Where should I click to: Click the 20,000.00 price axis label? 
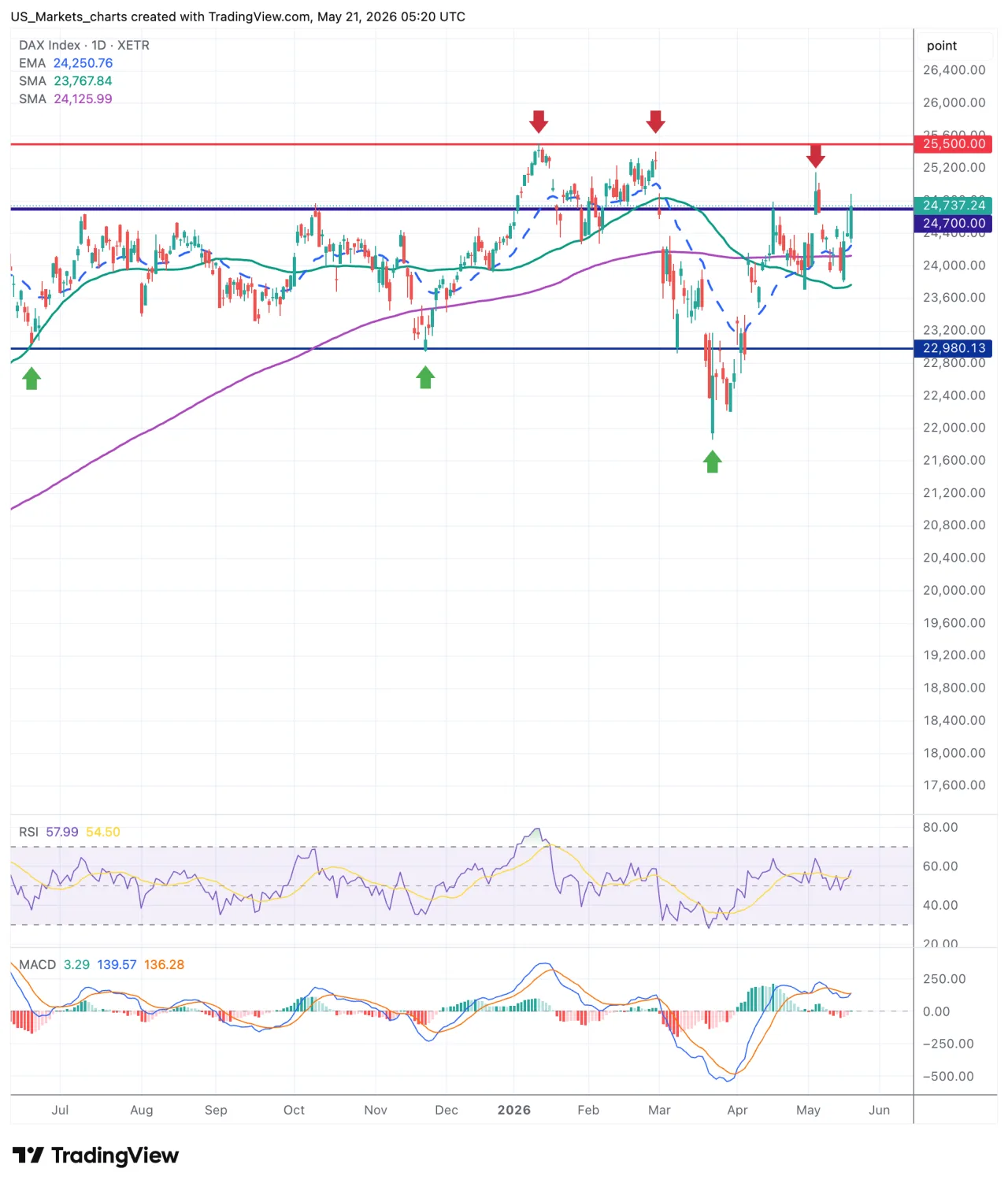954,590
